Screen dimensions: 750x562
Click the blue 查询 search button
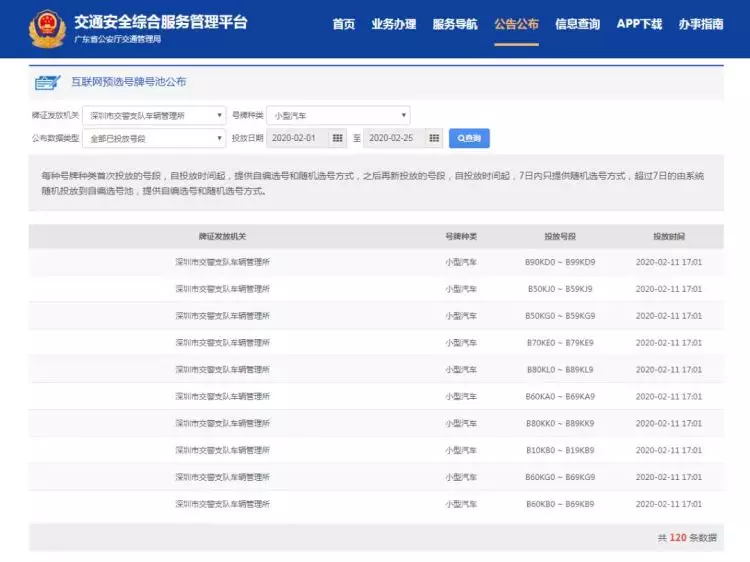click(469, 138)
